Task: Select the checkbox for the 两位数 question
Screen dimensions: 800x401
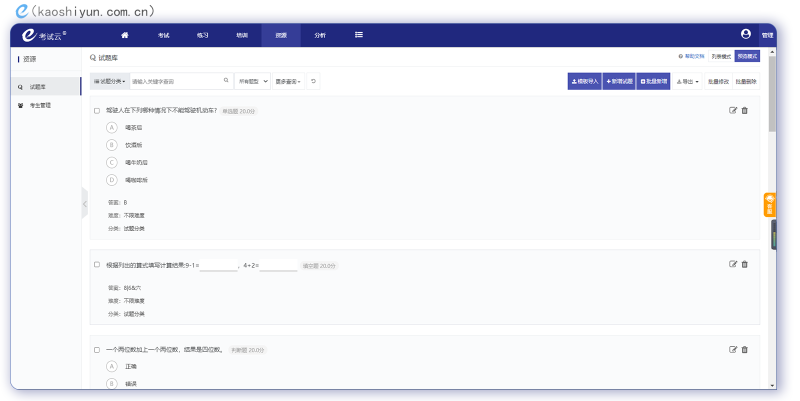Action: (97, 350)
